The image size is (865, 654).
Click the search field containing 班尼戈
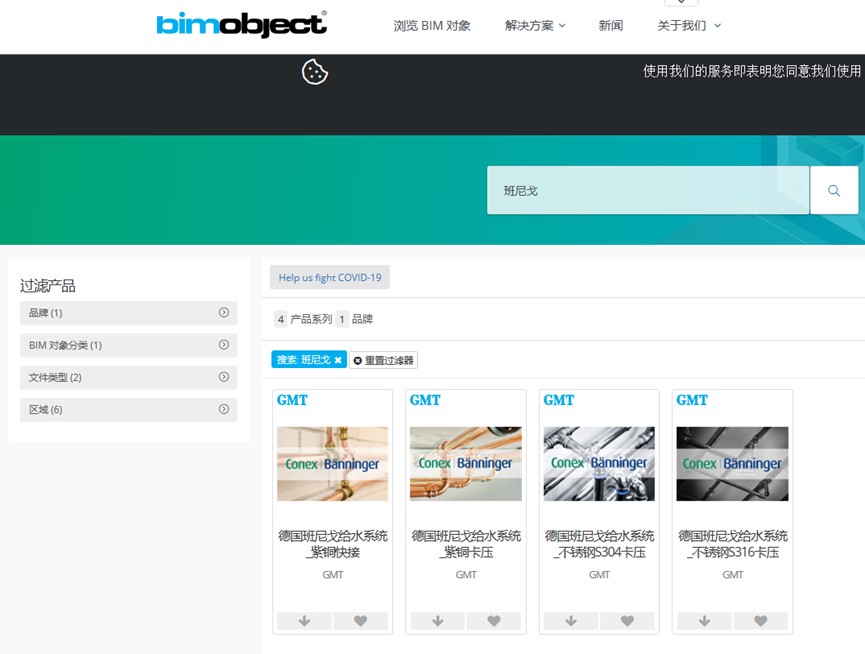click(647, 190)
